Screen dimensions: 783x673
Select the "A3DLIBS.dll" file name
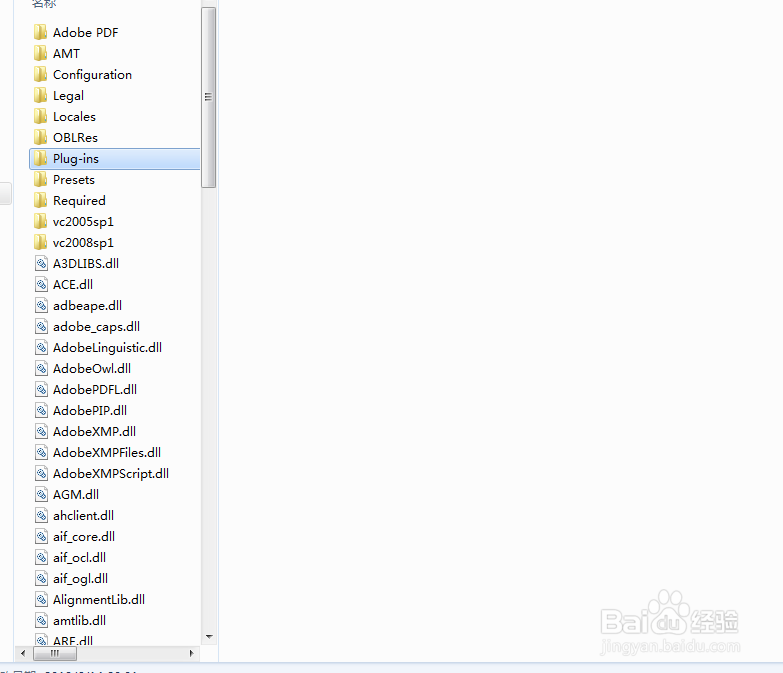click(x=86, y=264)
